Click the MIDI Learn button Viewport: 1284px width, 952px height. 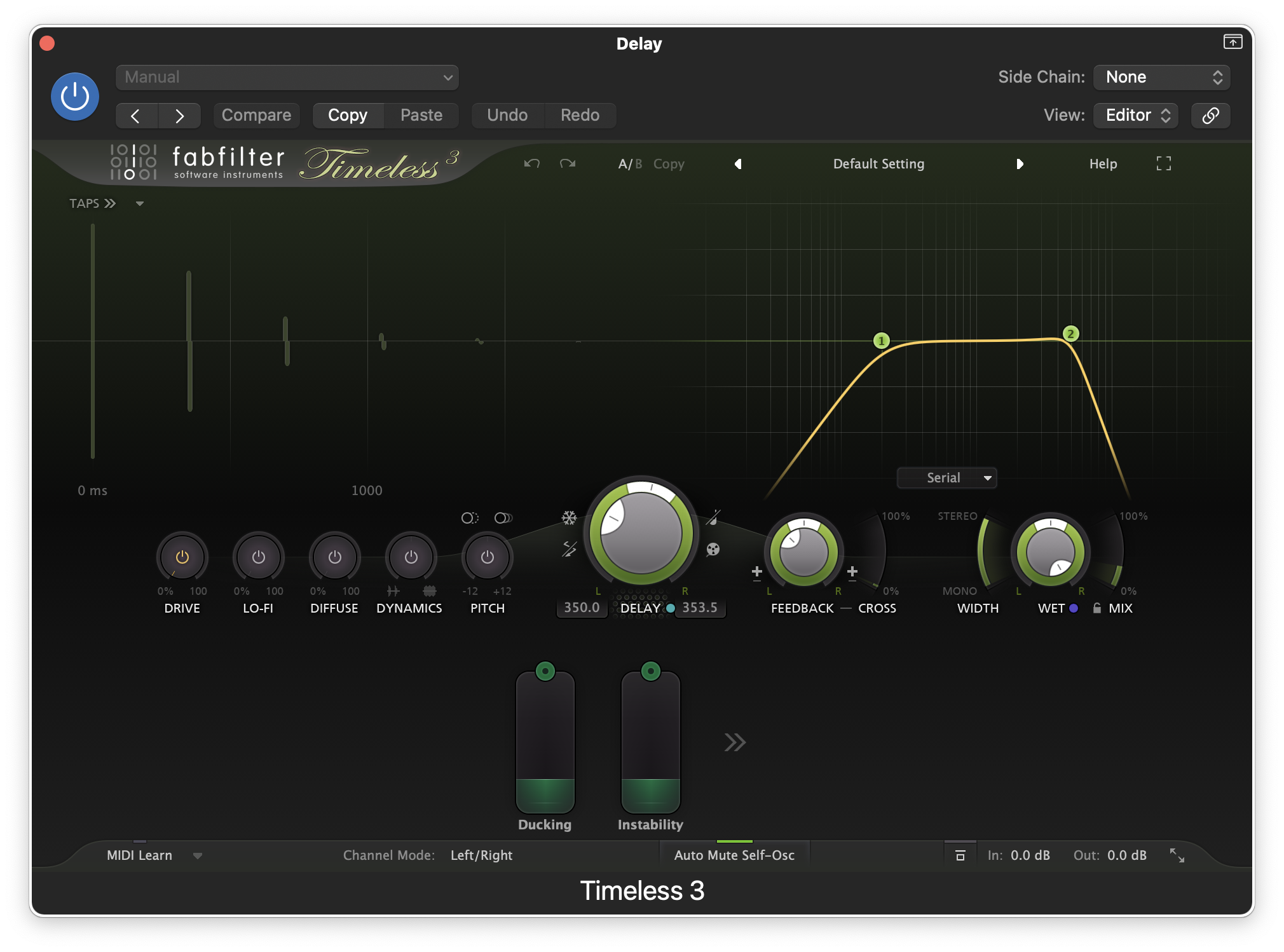pos(139,855)
